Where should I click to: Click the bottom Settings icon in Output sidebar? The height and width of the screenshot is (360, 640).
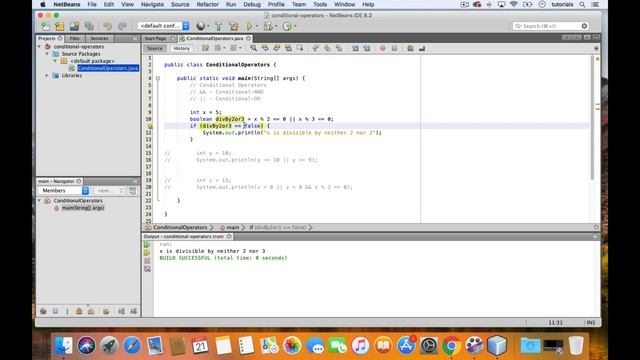point(147,269)
